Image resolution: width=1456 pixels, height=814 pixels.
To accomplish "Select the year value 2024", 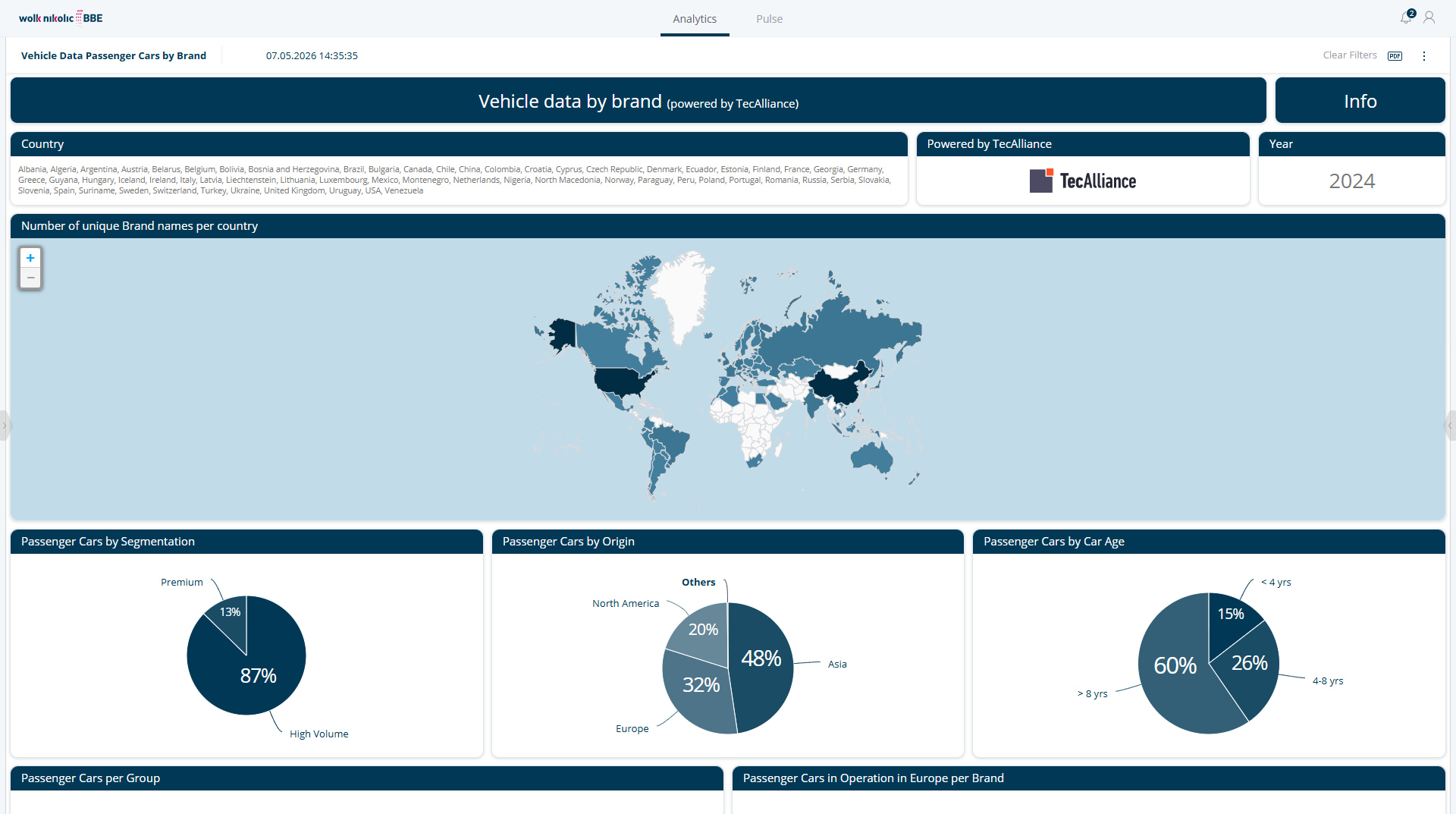I will [1352, 181].
